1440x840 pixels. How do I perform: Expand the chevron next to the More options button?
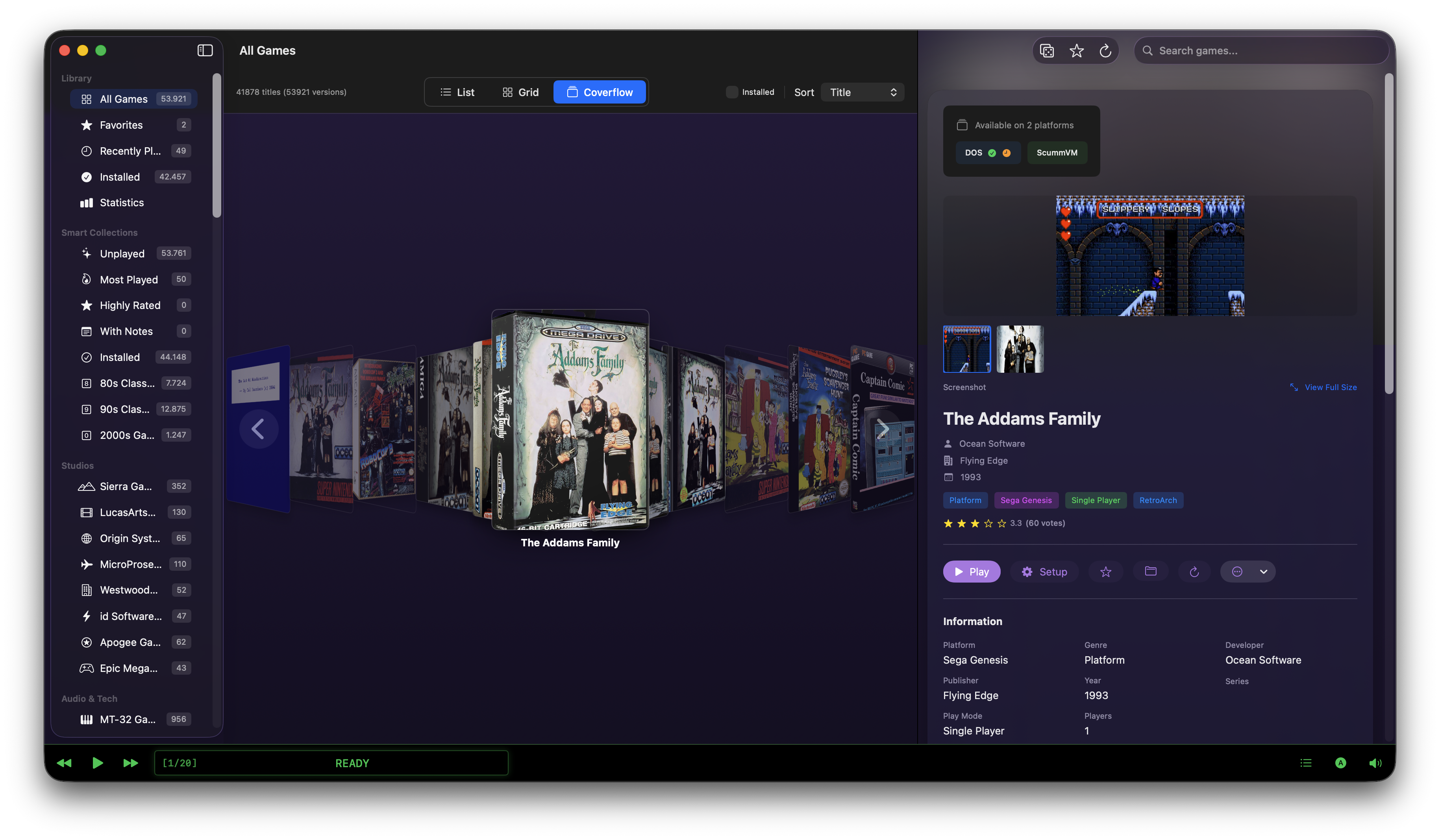coord(1263,572)
